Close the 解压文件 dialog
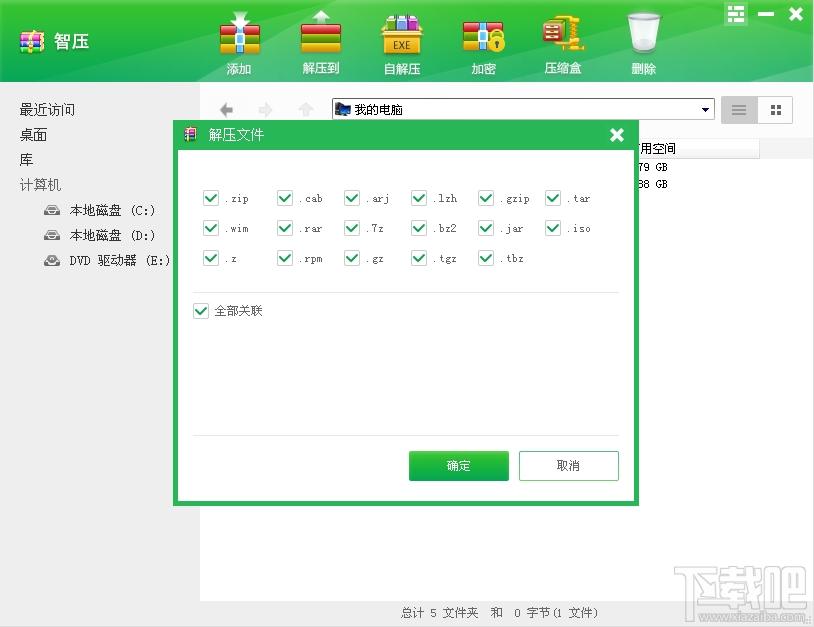Screen dimensions: 814x627 click(617, 135)
